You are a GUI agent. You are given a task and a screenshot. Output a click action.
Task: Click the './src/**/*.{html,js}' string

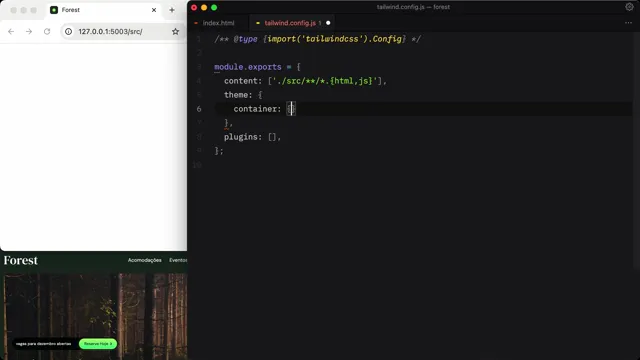tap(324, 81)
